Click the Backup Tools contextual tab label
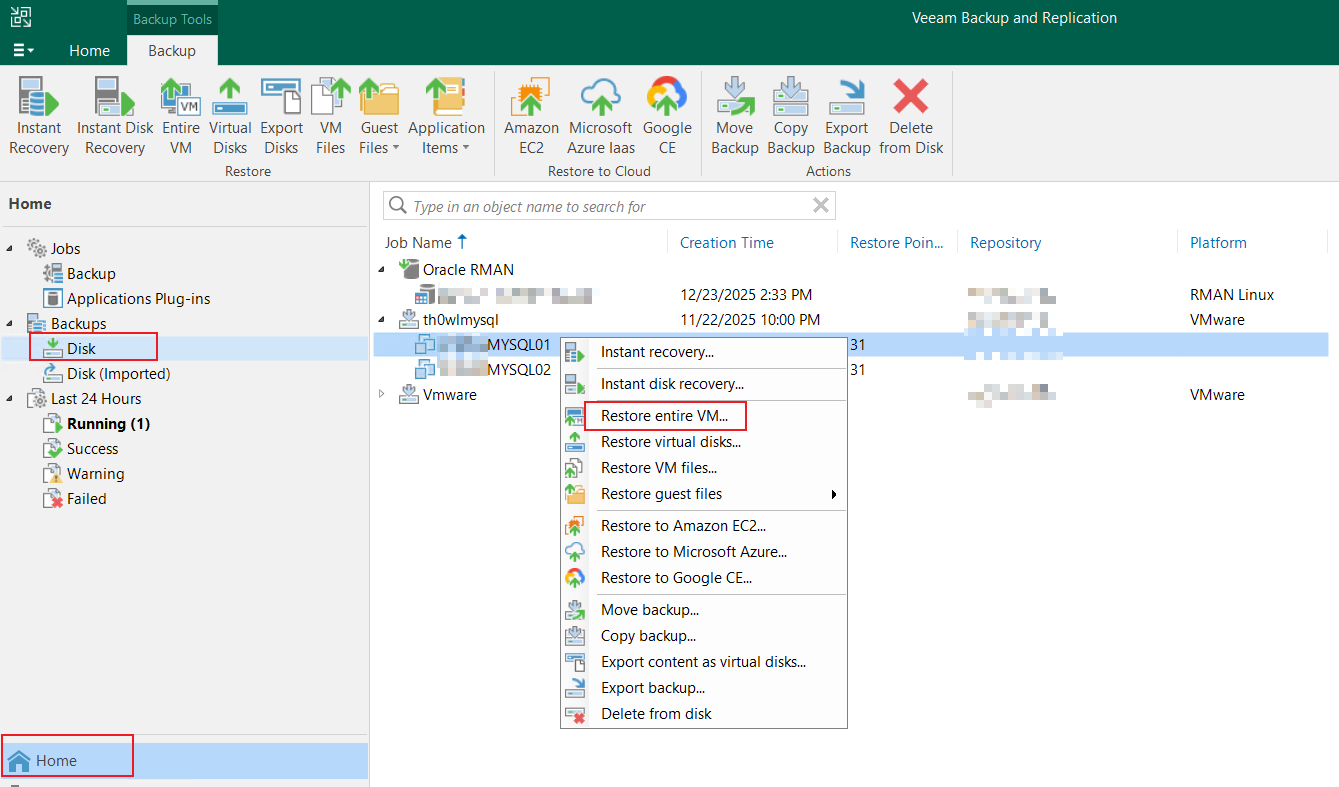The height and width of the screenshot is (787, 1339). (x=172, y=19)
